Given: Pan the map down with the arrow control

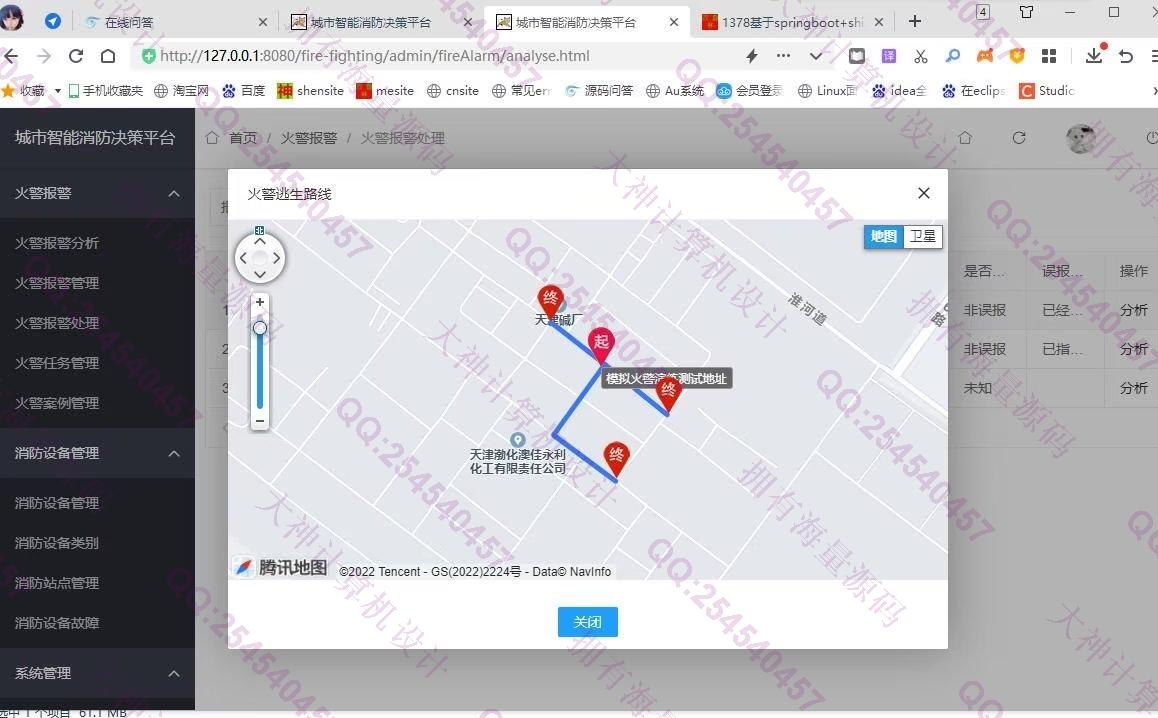Looking at the screenshot, I should (260, 274).
